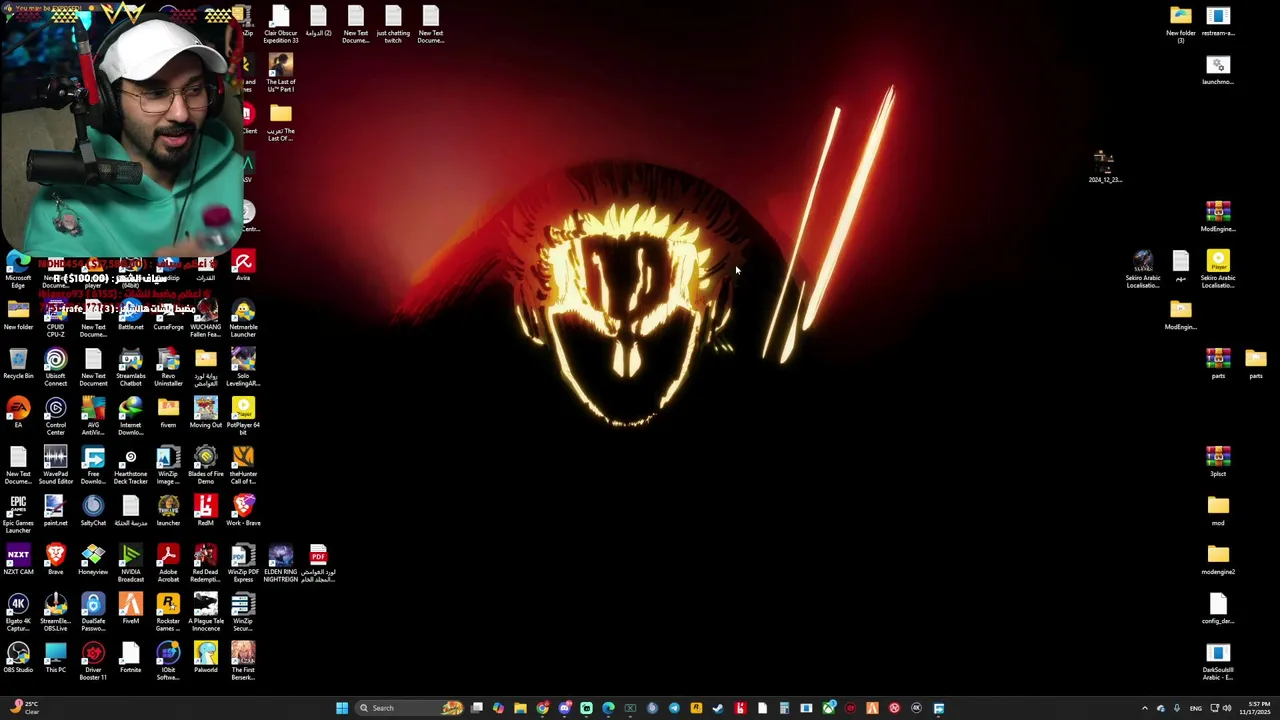
Task: Launch FiveM desktop shortcut
Action: pos(131,609)
